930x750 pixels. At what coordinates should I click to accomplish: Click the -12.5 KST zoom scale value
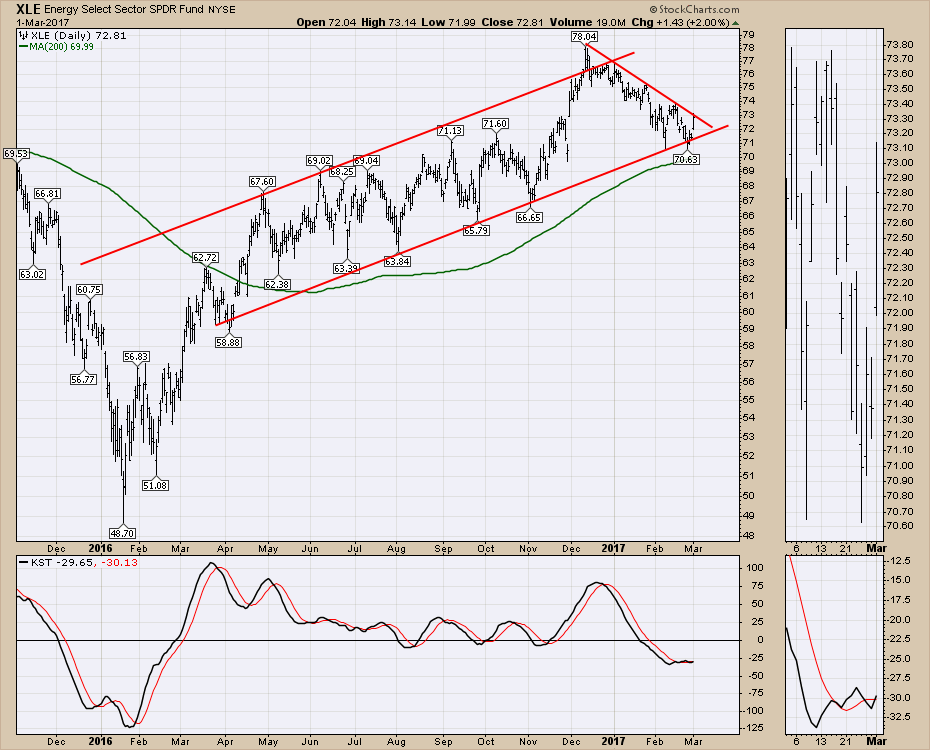898,561
